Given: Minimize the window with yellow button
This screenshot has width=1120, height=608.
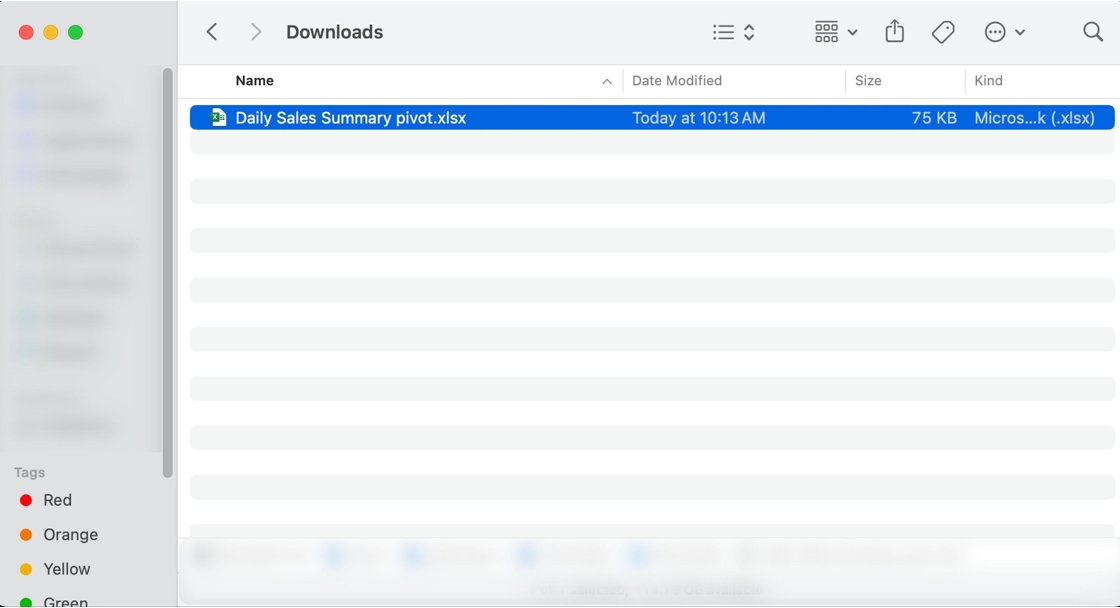Looking at the screenshot, I should coord(51,32).
